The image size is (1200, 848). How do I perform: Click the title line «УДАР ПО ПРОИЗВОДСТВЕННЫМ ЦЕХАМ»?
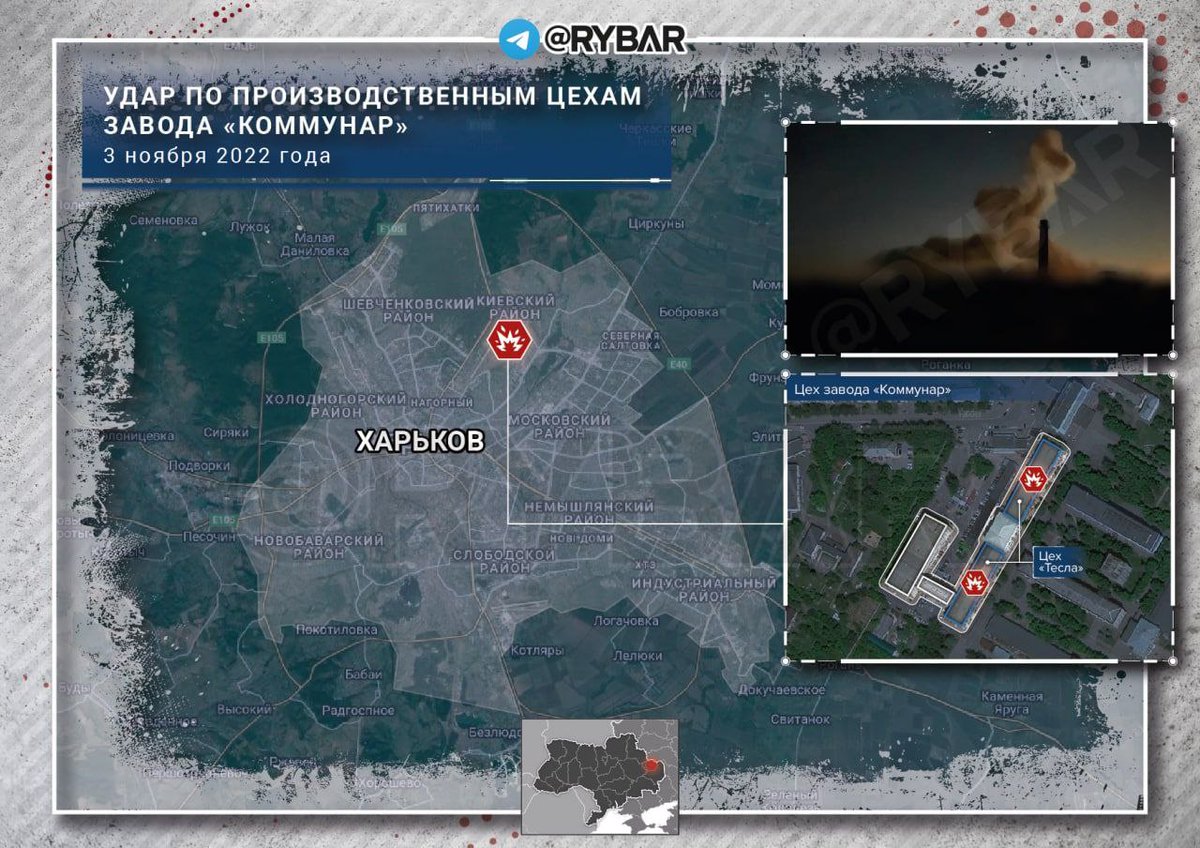[x=372, y=96]
